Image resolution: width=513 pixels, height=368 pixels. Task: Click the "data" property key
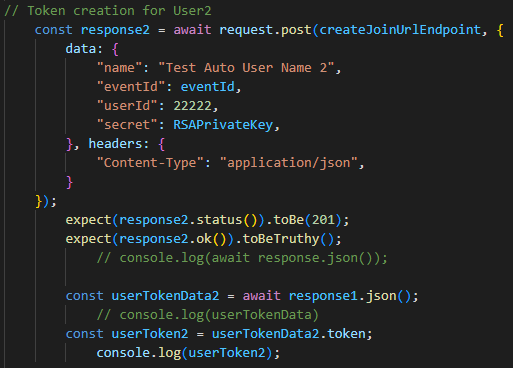click(x=81, y=49)
